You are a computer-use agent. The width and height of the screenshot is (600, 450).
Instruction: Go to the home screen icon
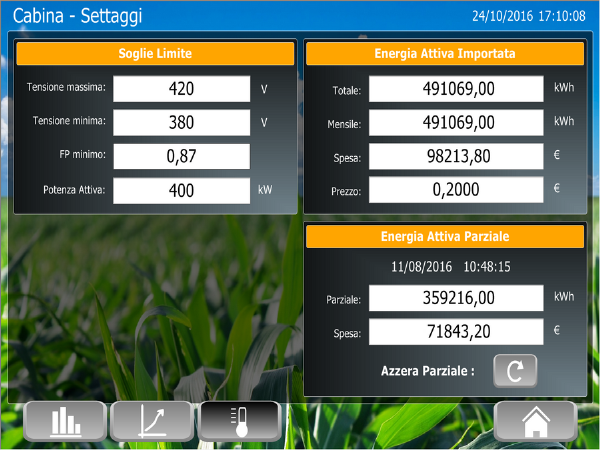pyautogui.click(x=535, y=421)
